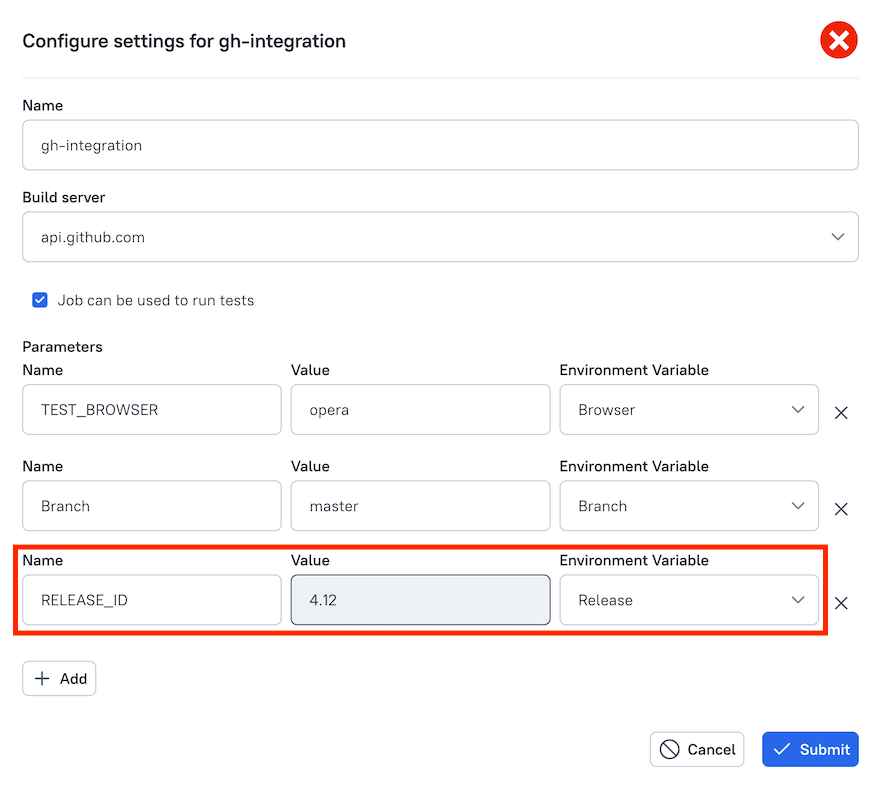880x788 pixels.
Task: Submit the job configuration
Action: point(810,749)
